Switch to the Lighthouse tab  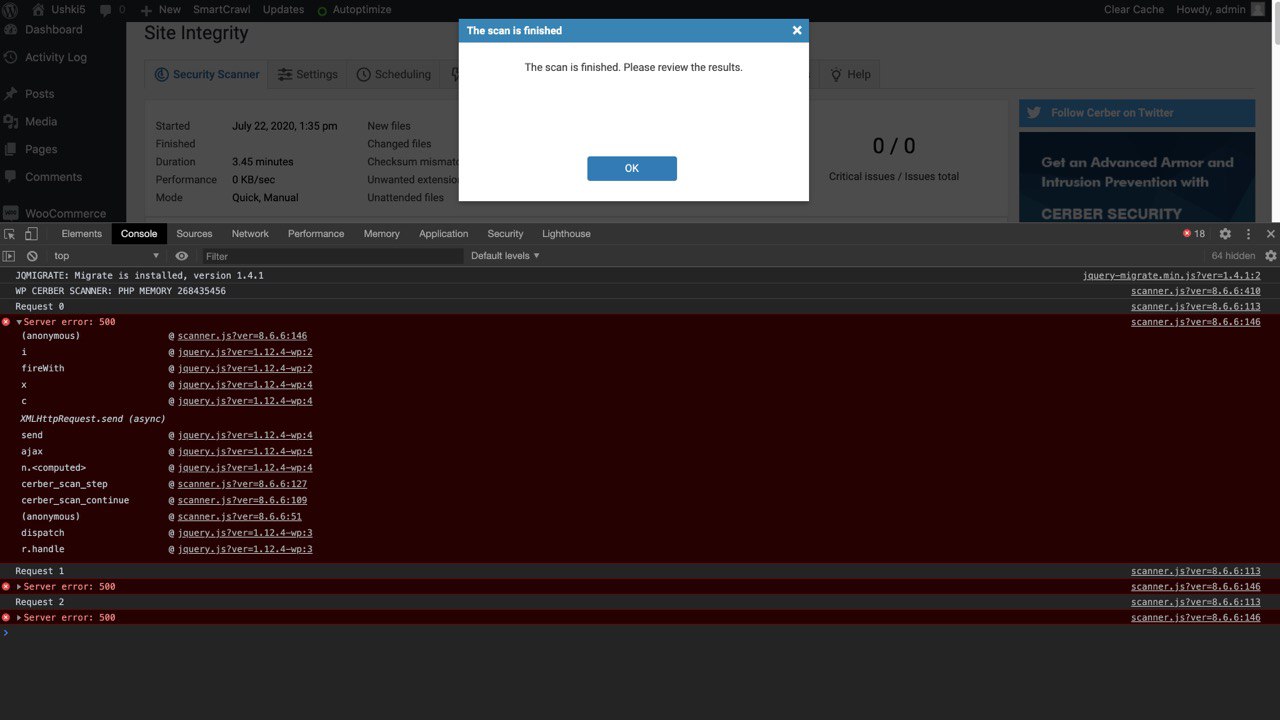coord(566,234)
